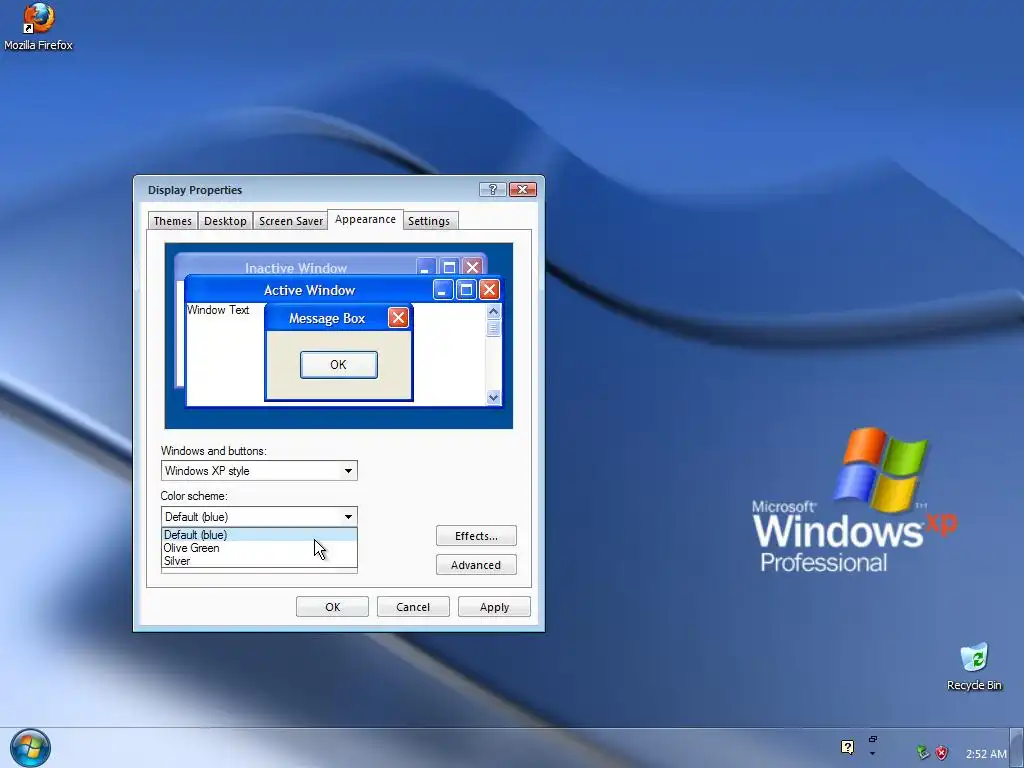1024x768 pixels.
Task: Open the small down-arrow menu on taskbar
Action: [x=872, y=754]
